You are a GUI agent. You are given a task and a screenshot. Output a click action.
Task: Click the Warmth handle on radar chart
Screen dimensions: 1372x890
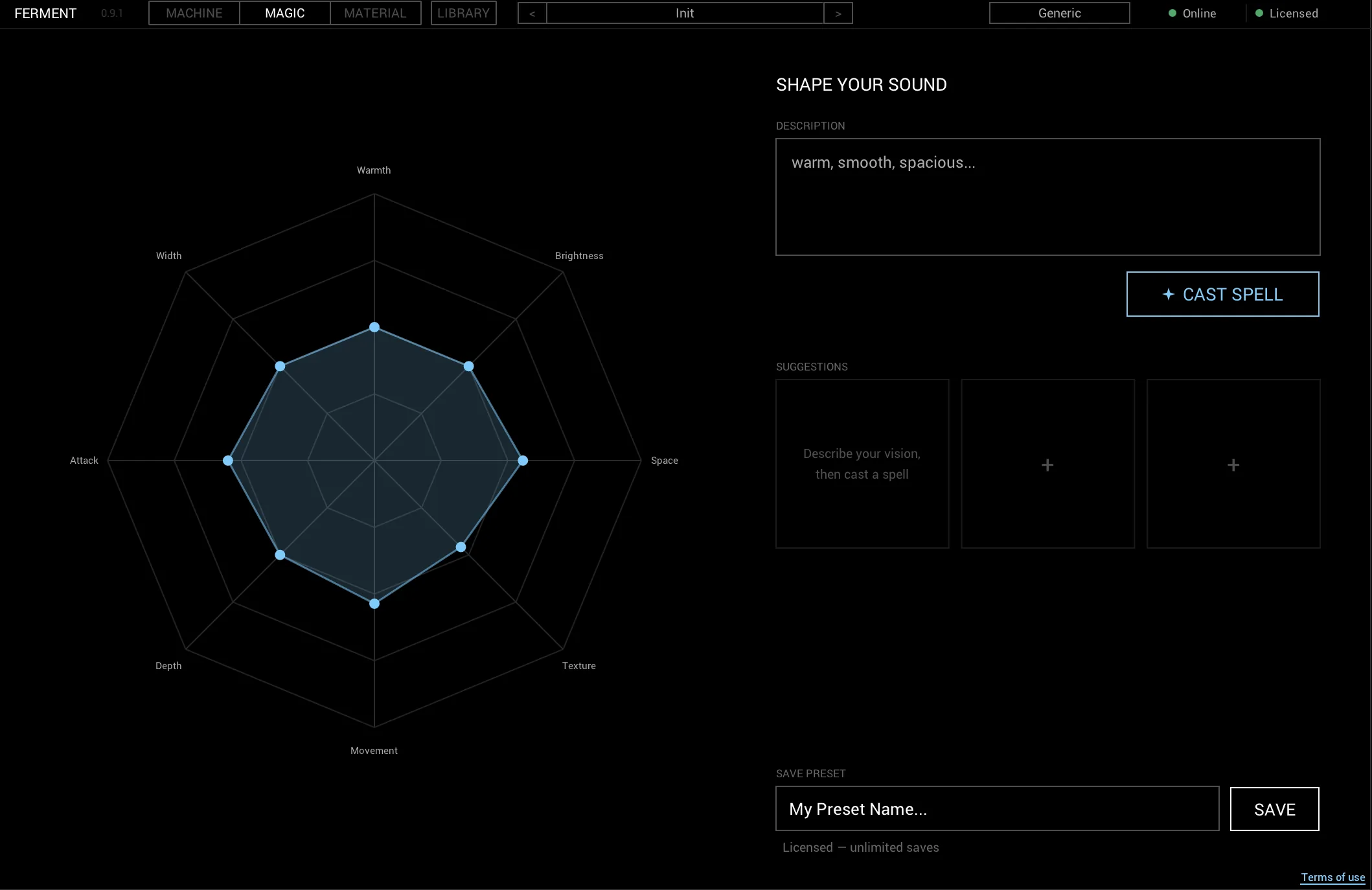tap(374, 327)
